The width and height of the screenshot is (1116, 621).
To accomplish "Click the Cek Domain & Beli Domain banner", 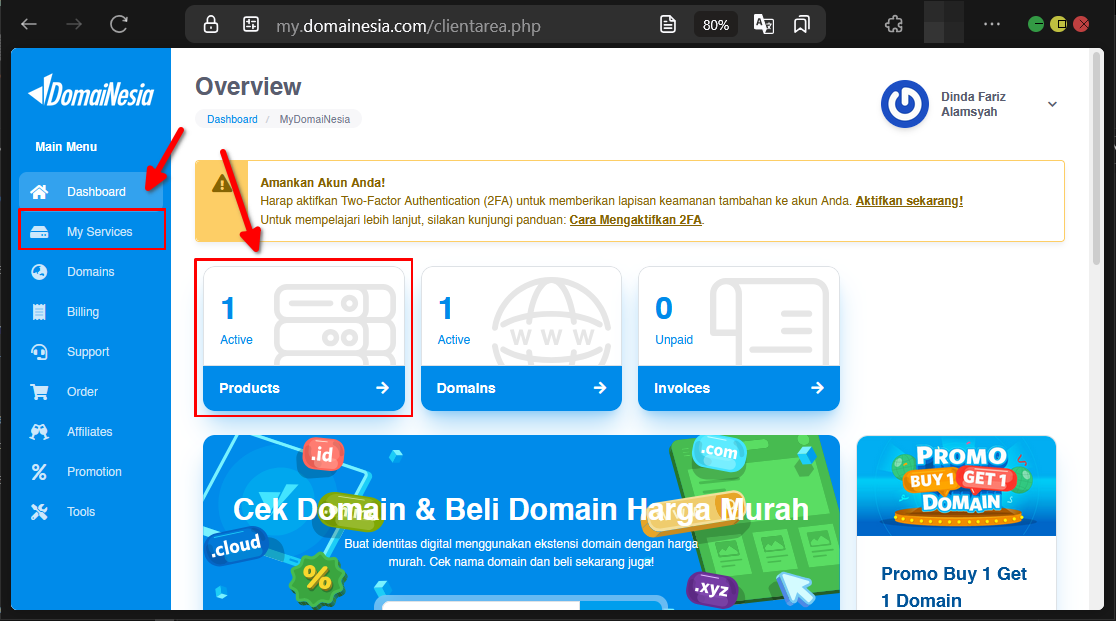I will click(521, 523).
